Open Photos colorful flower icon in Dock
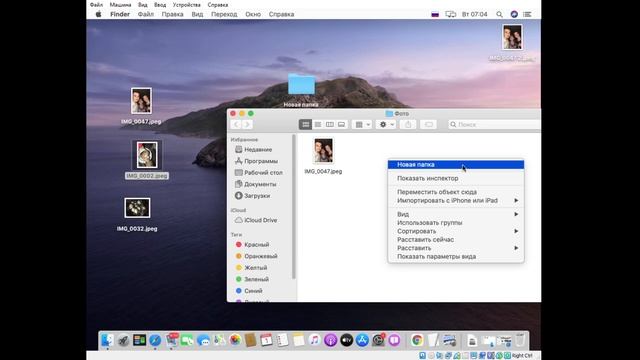This screenshot has height=360, width=640. [x=235, y=340]
